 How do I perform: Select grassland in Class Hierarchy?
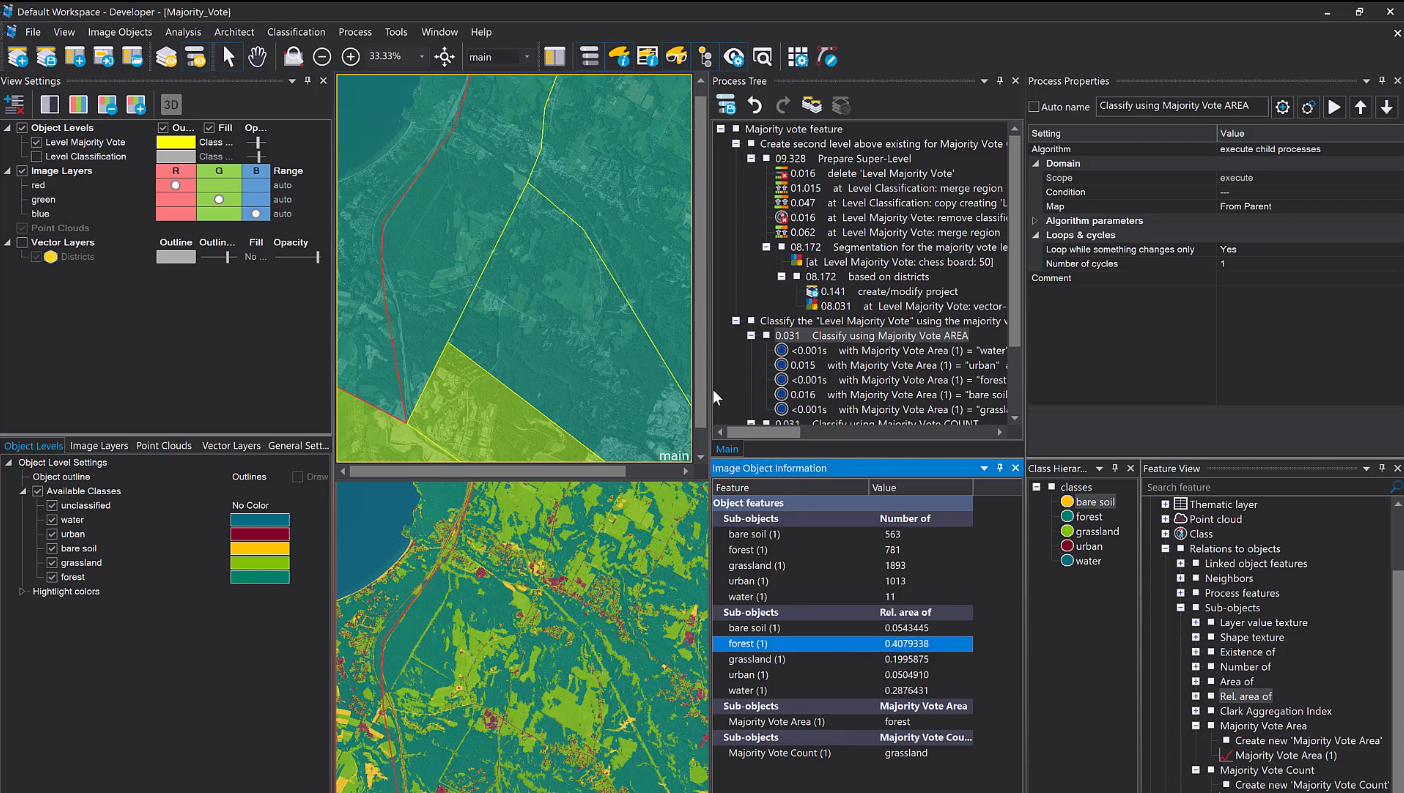1096,532
